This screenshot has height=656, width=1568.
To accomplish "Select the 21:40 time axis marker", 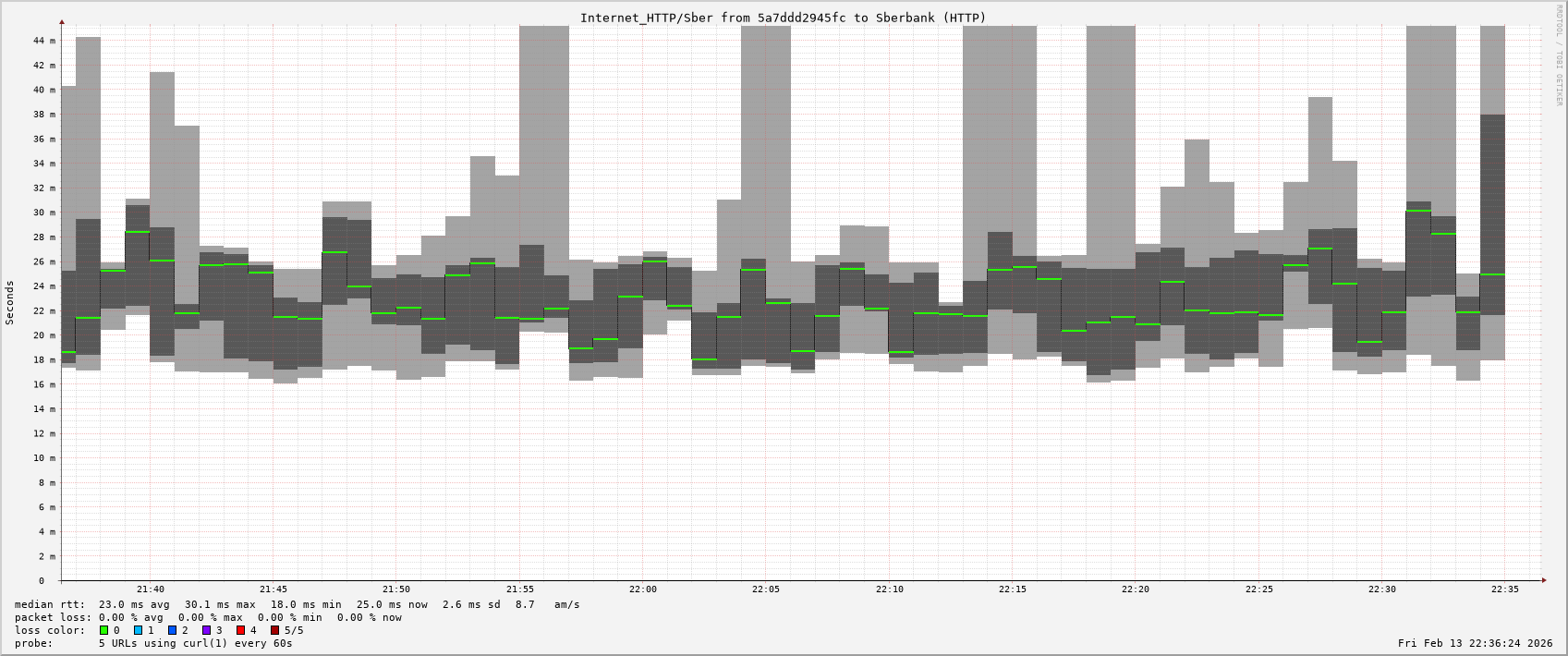I will [151, 589].
